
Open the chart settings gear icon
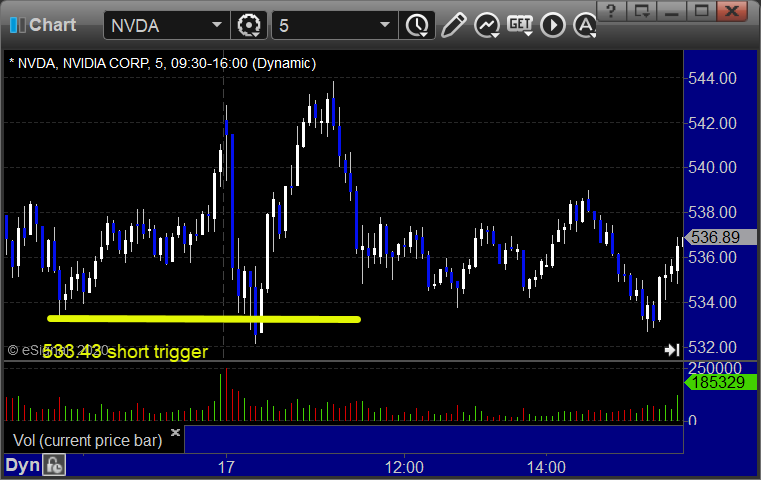tap(248, 25)
